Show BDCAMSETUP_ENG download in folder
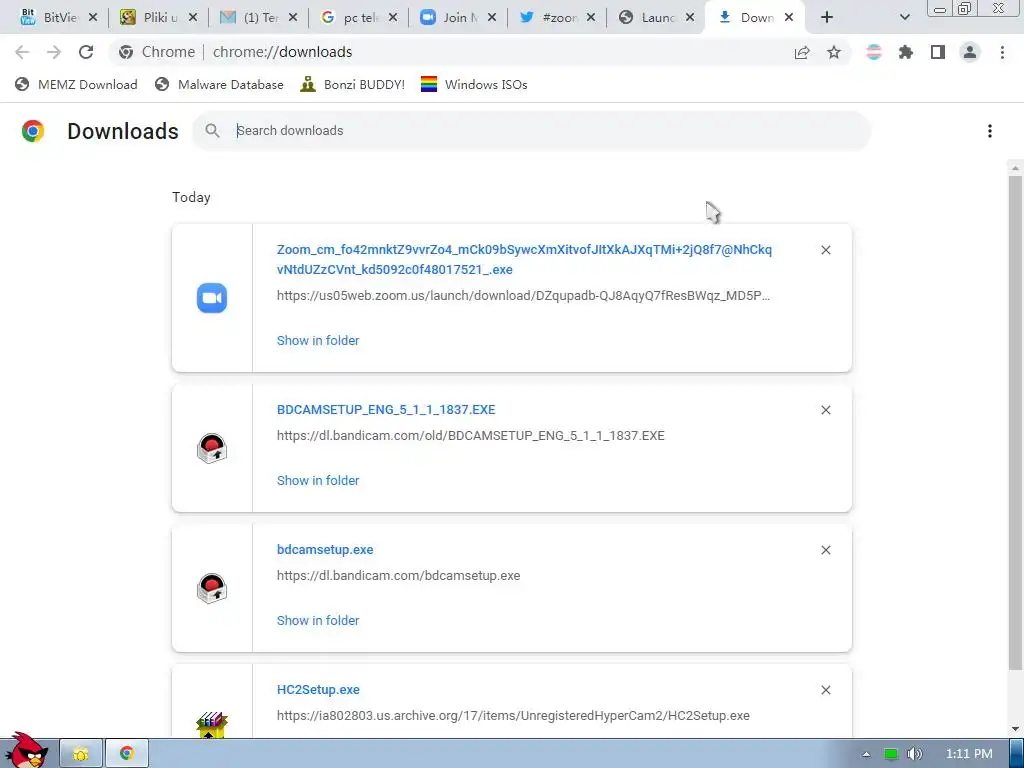This screenshot has width=1024, height=768. point(318,481)
